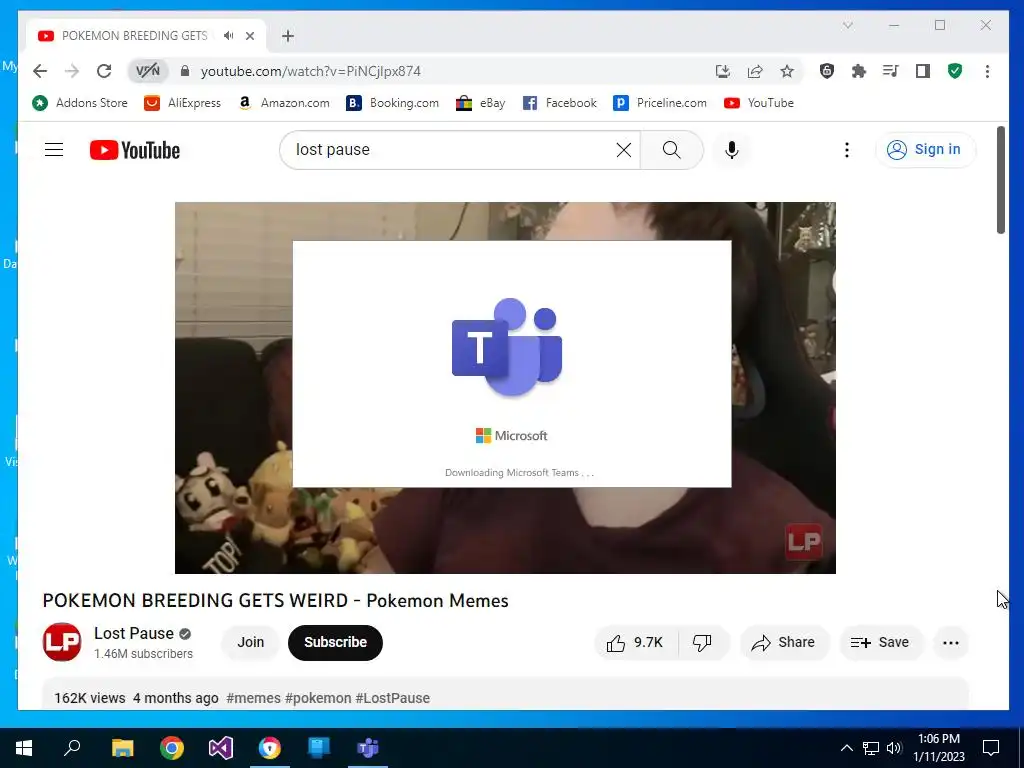Reload the page with the refresh icon

(104, 71)
